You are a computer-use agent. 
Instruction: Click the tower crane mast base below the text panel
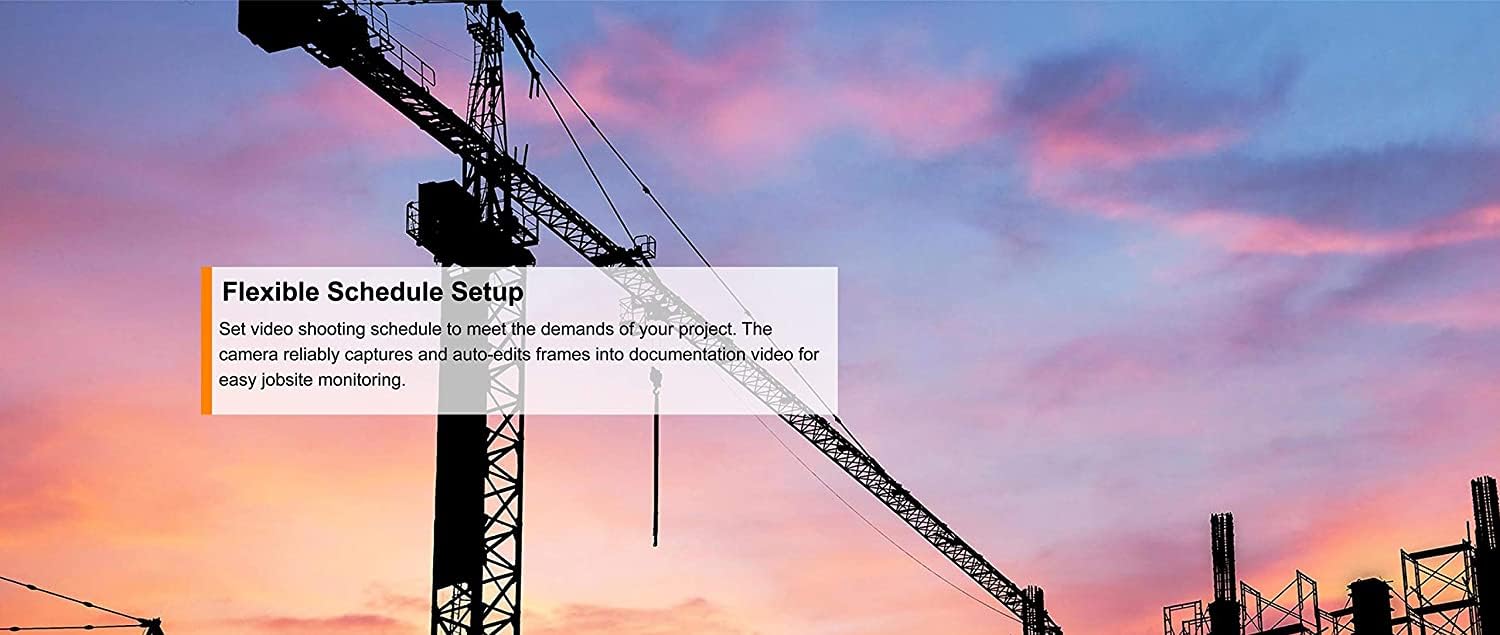coord(478,525)
